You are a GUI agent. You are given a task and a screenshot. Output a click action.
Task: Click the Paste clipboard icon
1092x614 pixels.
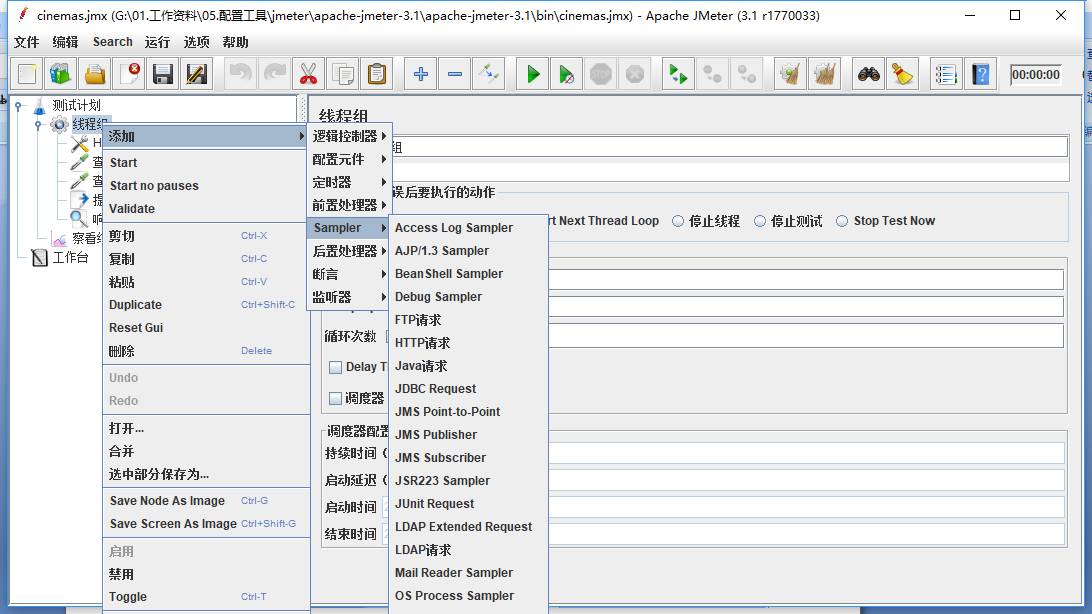[377, 74]
